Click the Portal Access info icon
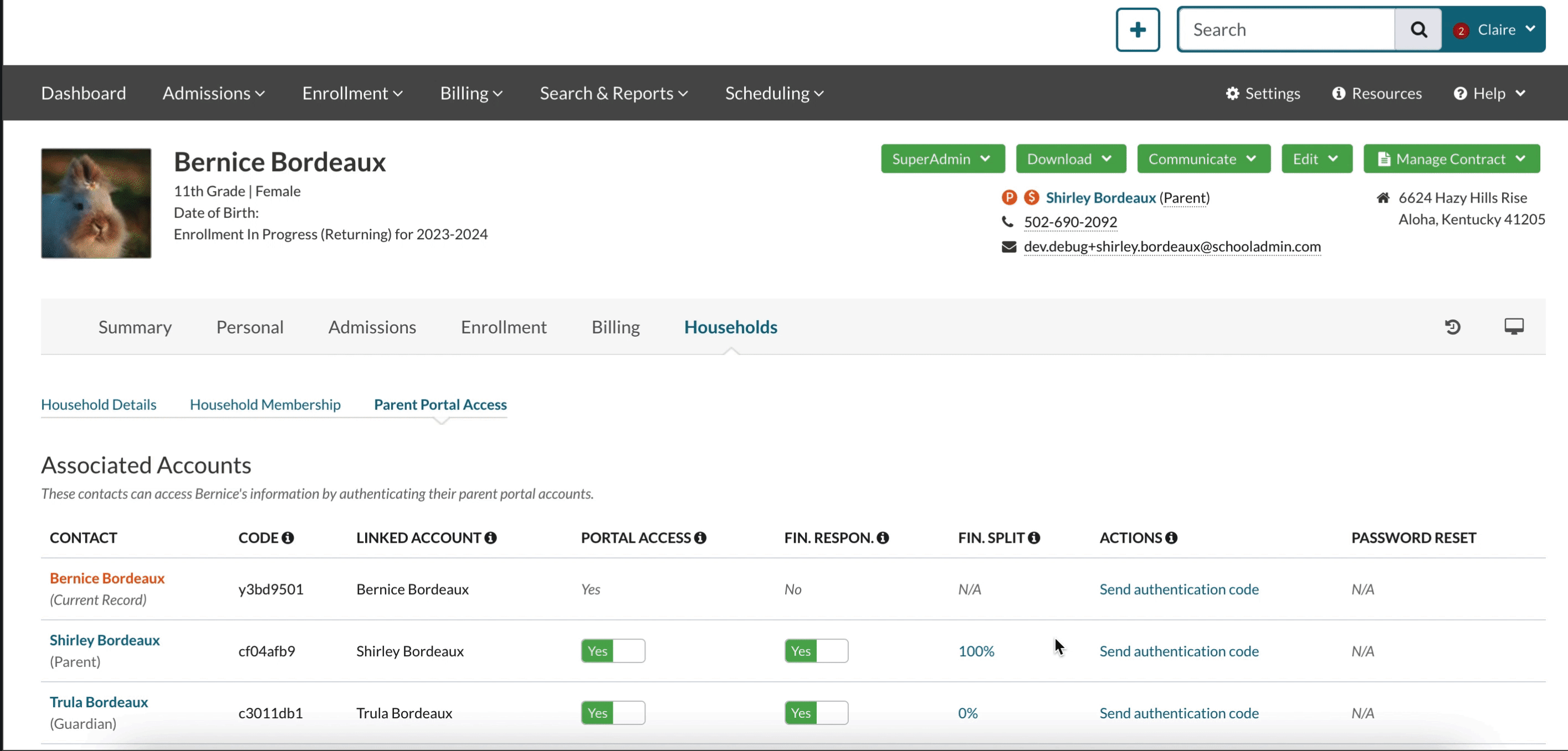 [x=700, y=538]
